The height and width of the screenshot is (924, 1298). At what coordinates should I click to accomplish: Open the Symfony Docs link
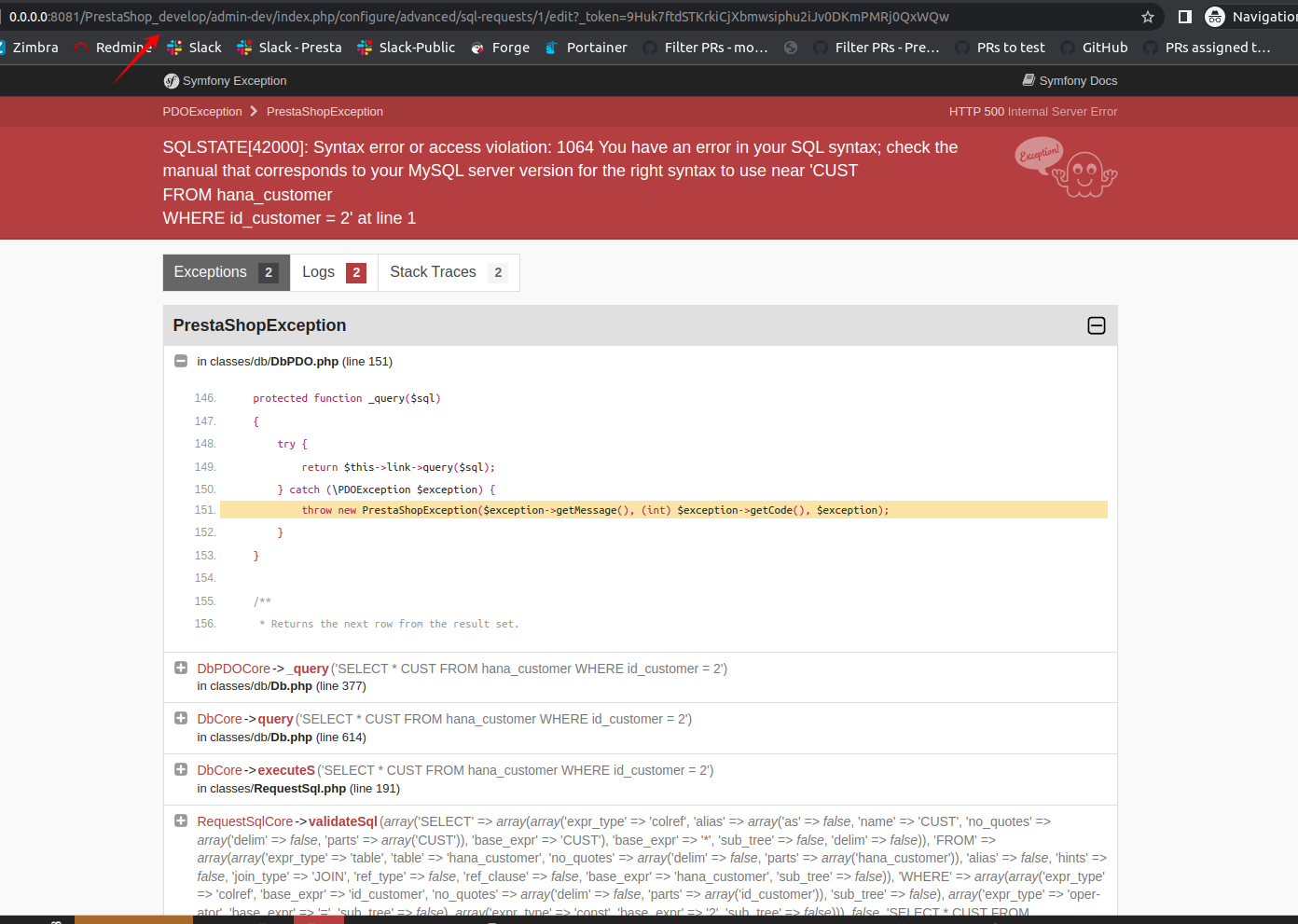(x=1078, y=80)
